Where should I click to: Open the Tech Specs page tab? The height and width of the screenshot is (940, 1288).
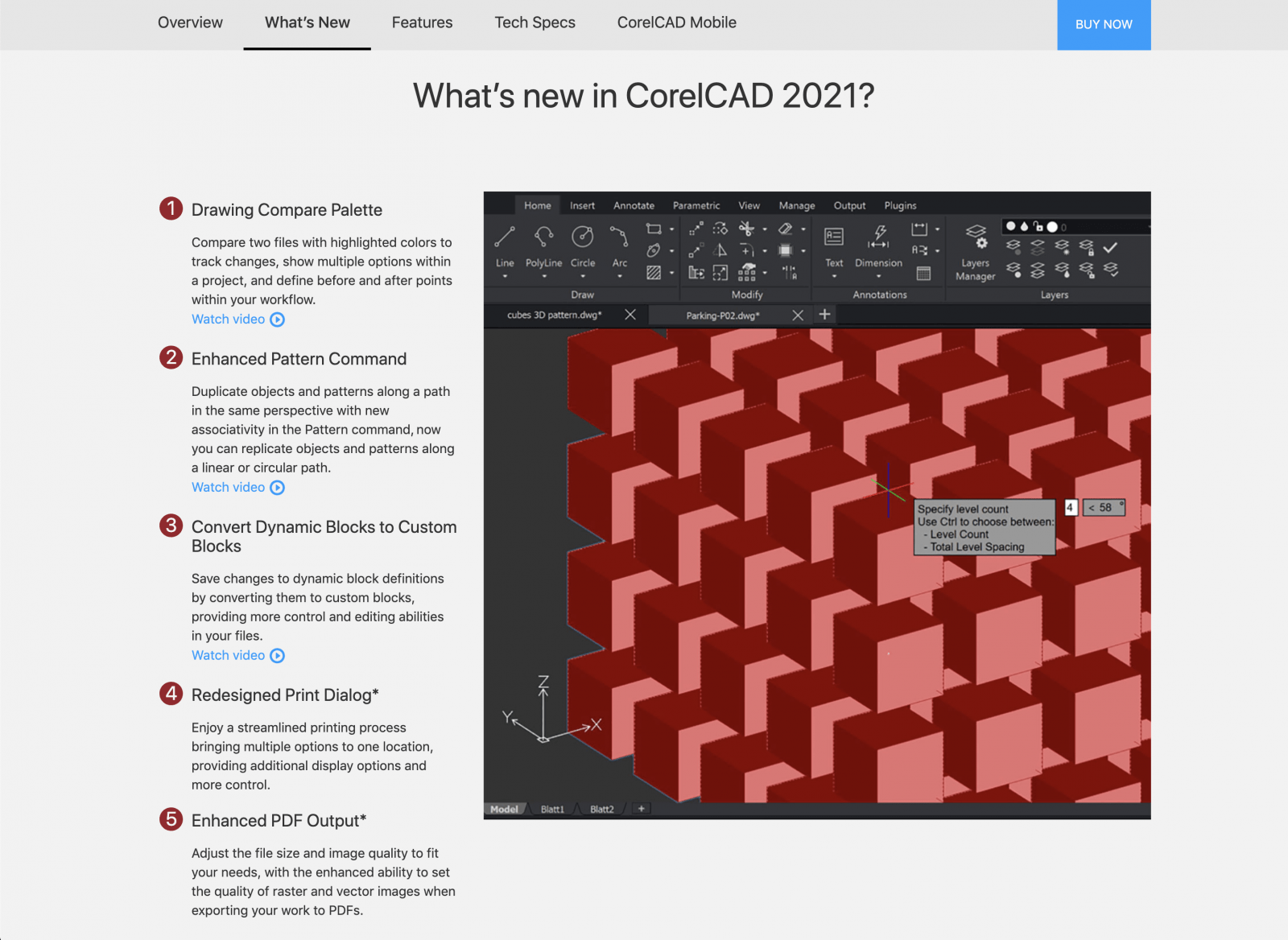click(535, 23)
